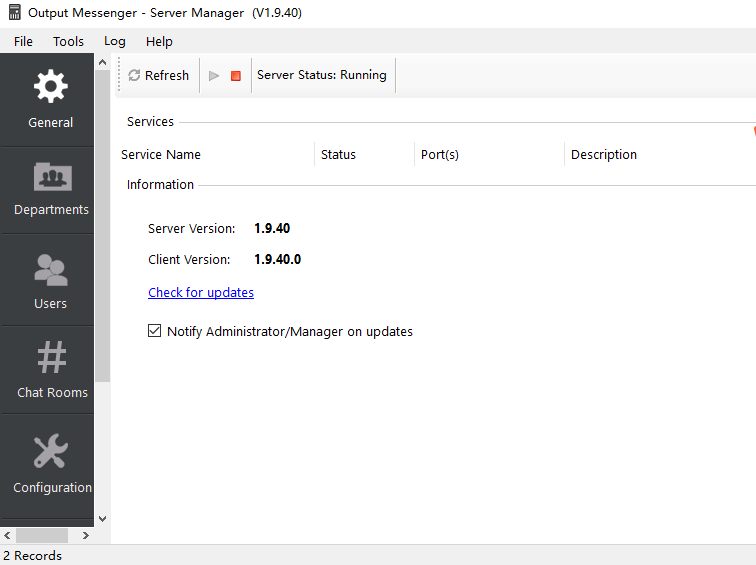Start the server with the play icon

(x=214, y=76)
